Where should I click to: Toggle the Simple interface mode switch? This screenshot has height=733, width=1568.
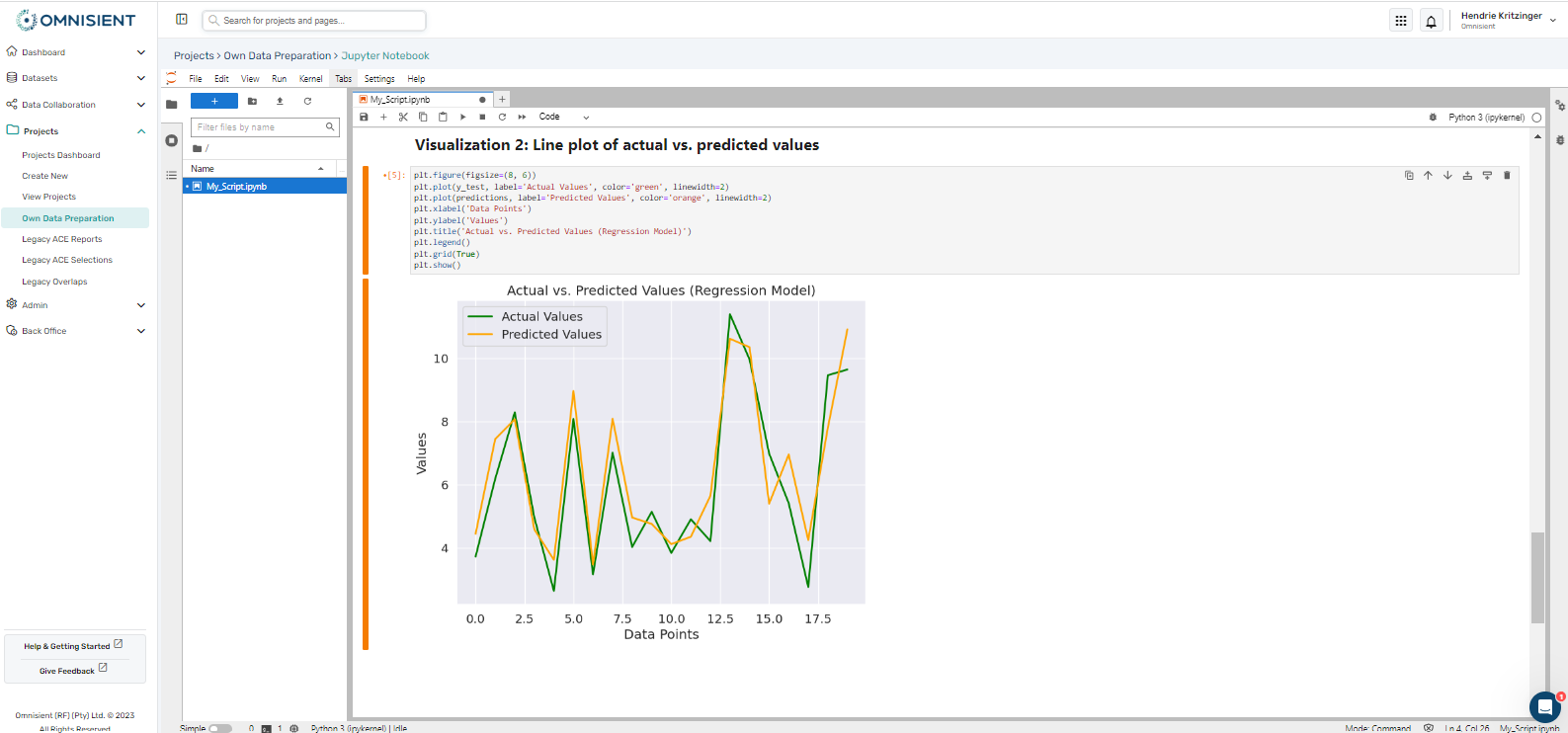tap(219, 728)
